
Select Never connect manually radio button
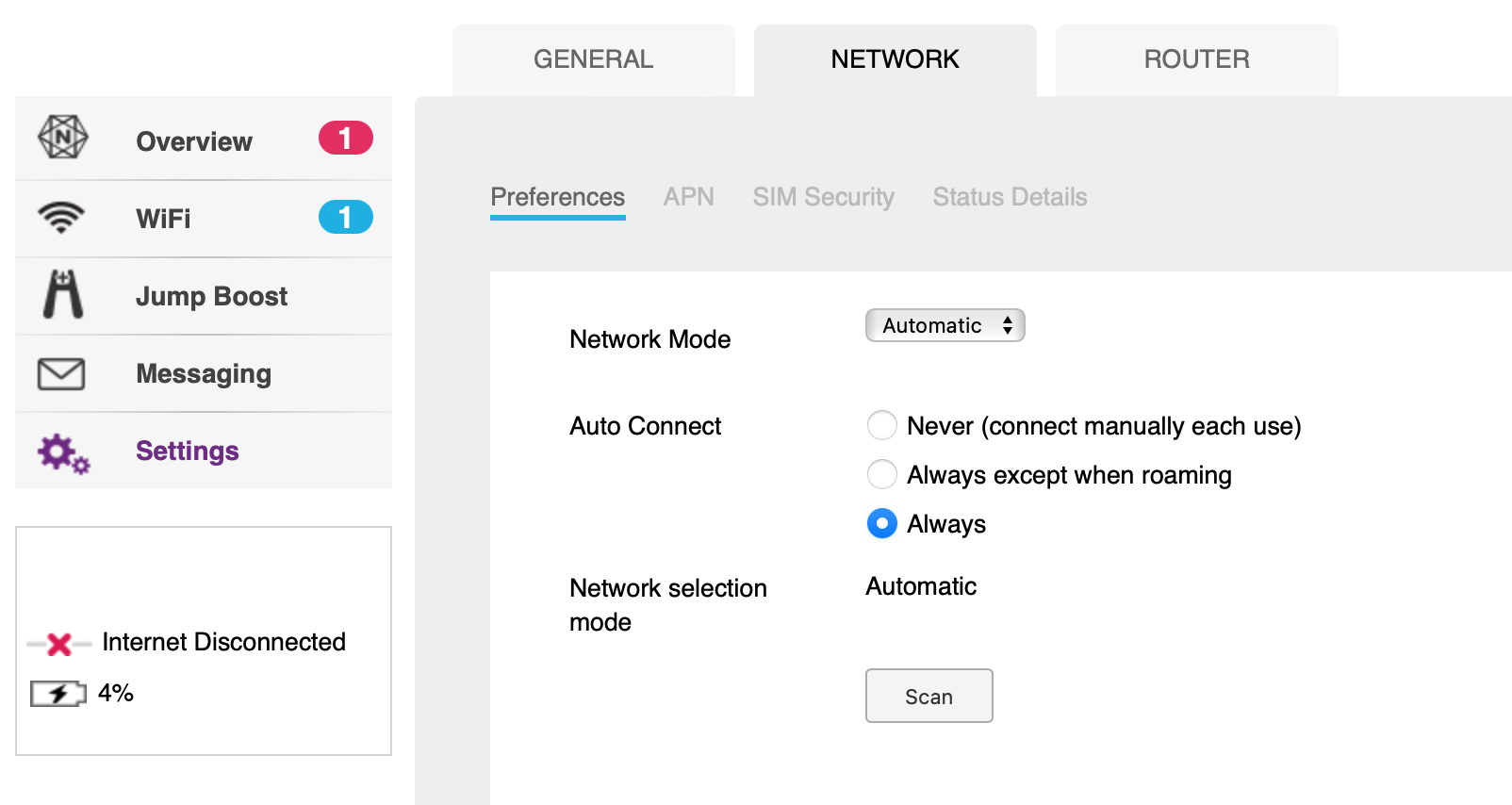882,425
